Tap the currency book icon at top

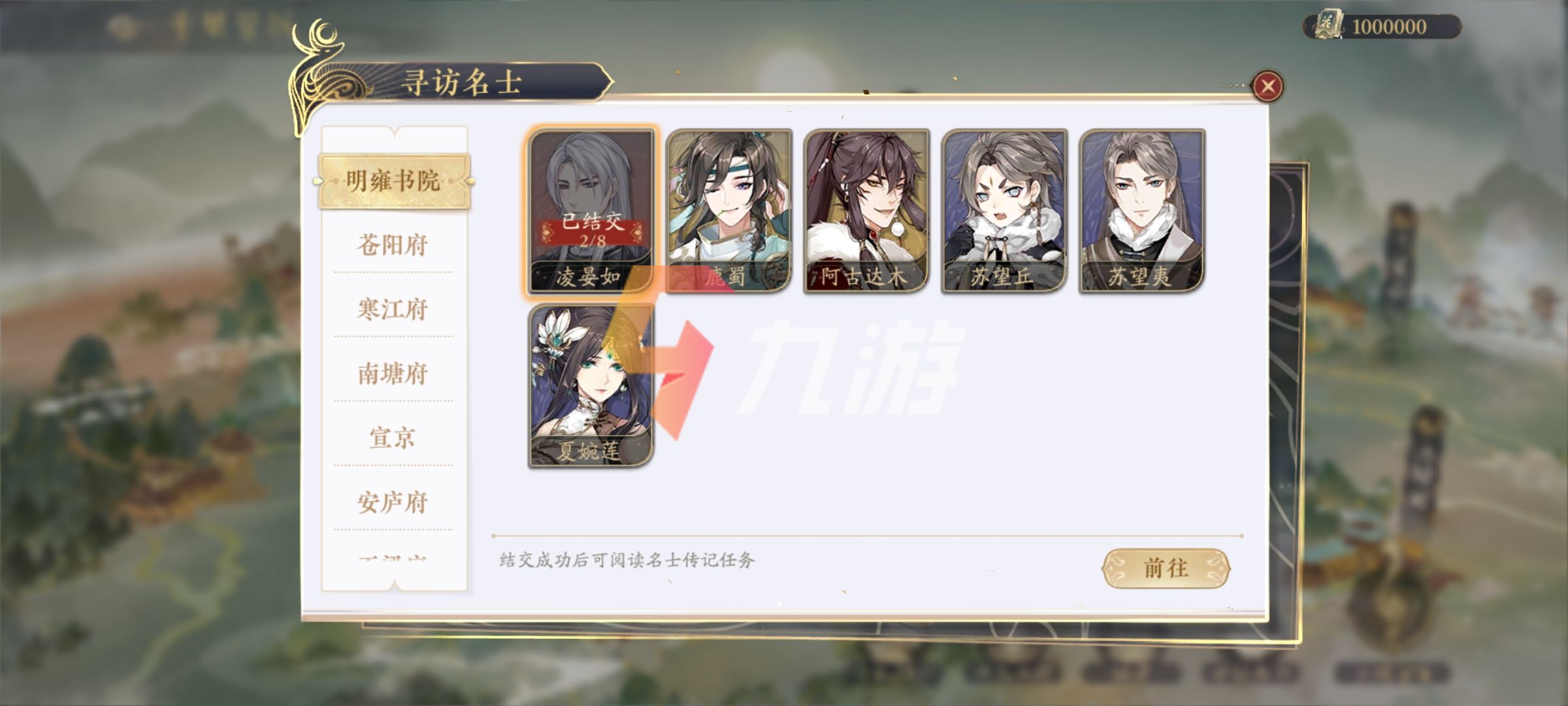click(x=1329, y=25)
